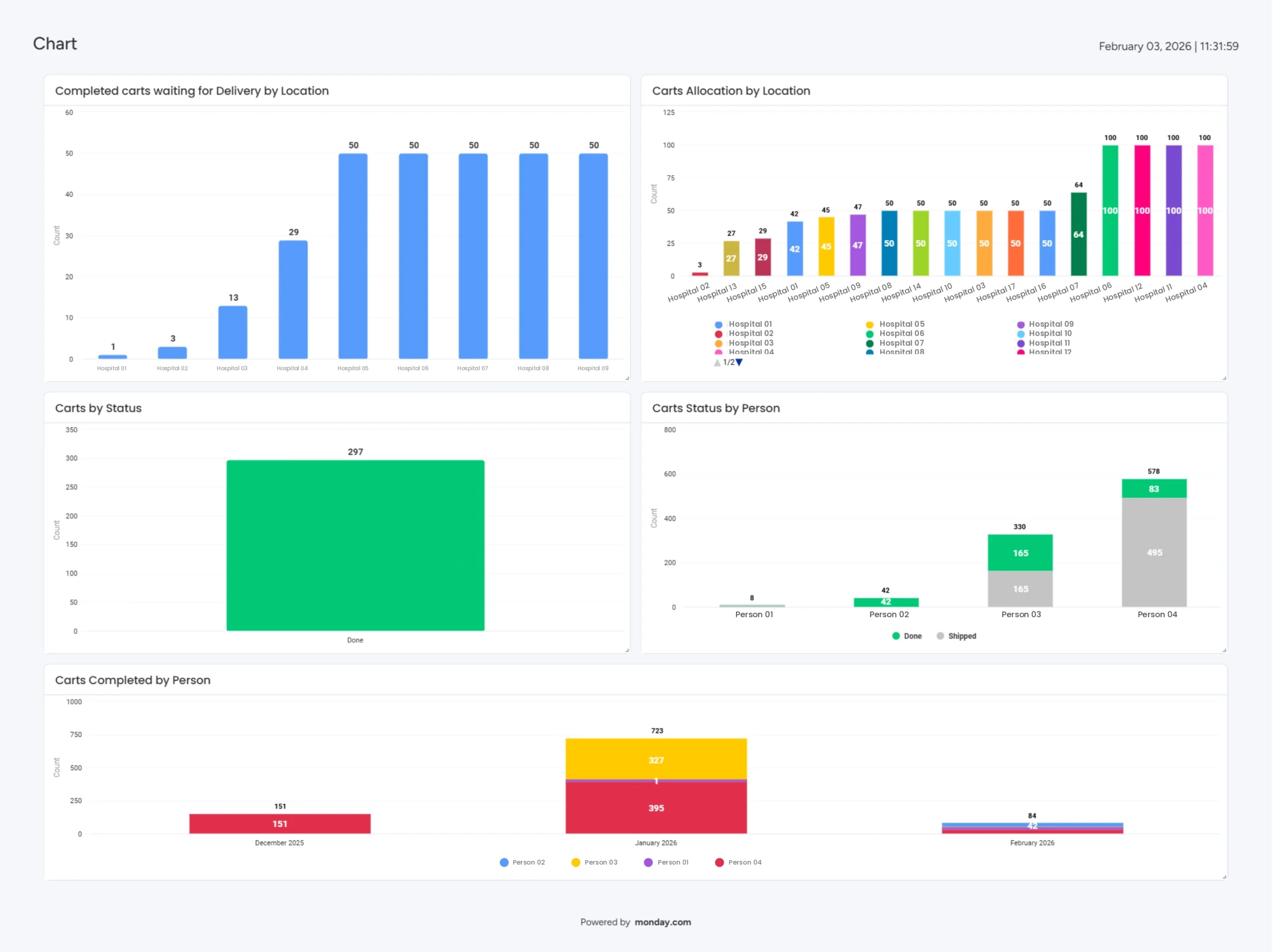Click Person 01 purple legend marker
Image resolution: width=1273 pixels, height=952 pixels.
point(648,862)
